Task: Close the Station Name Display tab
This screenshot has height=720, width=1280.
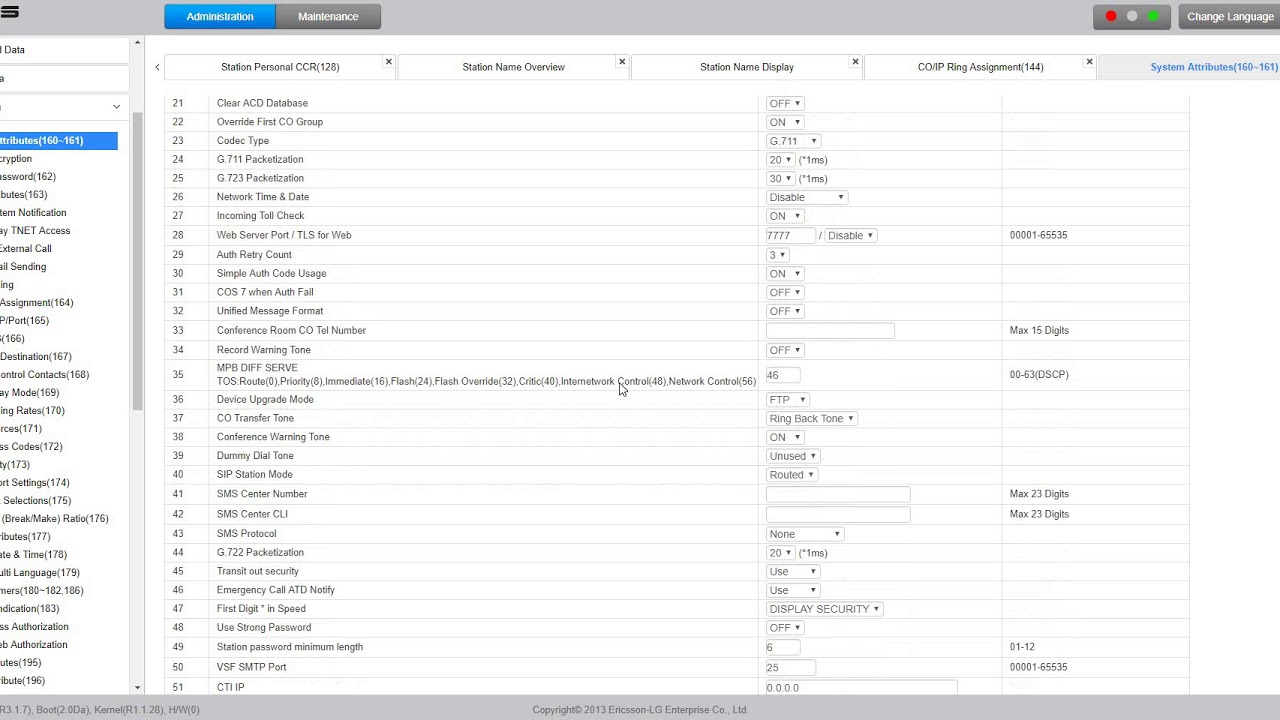Action: click(855, 62)
